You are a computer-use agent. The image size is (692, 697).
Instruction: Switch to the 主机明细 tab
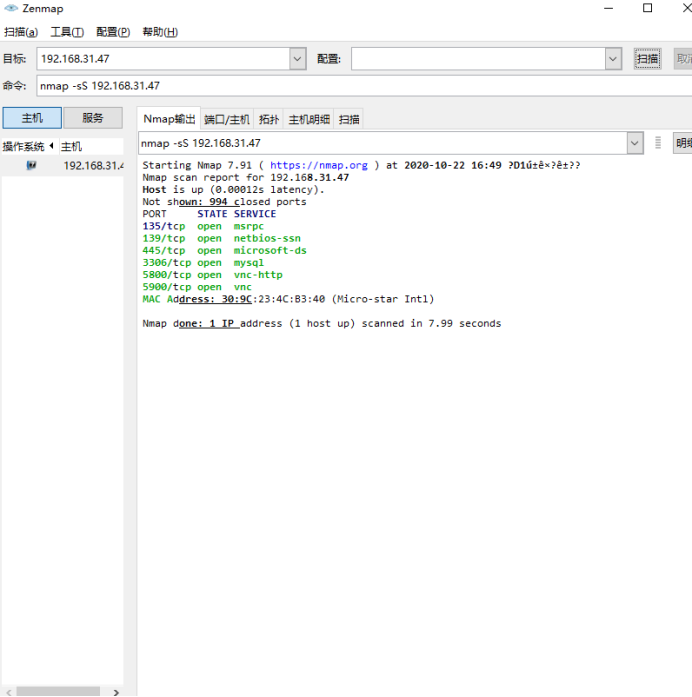click(x=309, y=119)
